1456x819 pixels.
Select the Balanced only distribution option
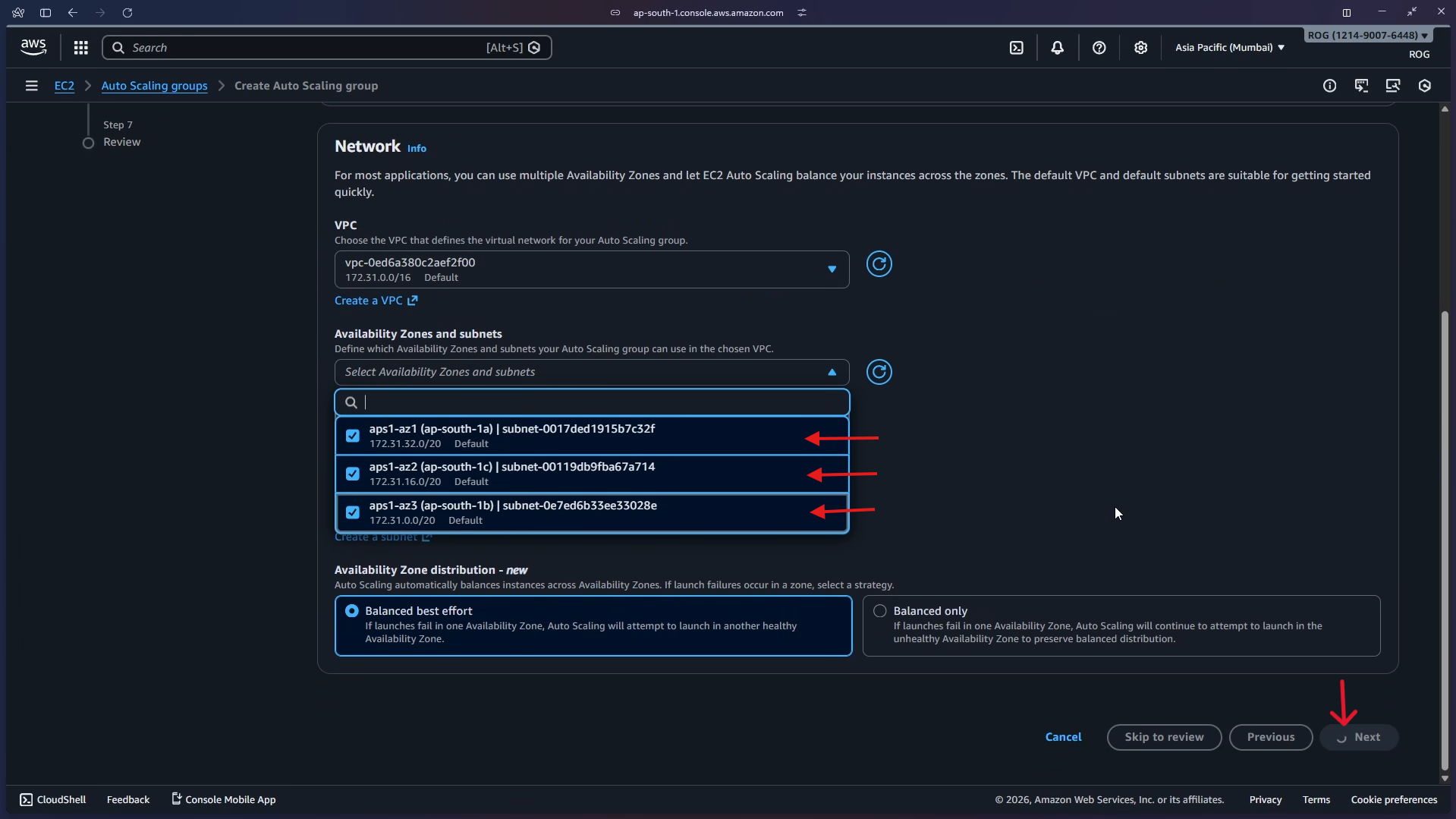[879, 611]
